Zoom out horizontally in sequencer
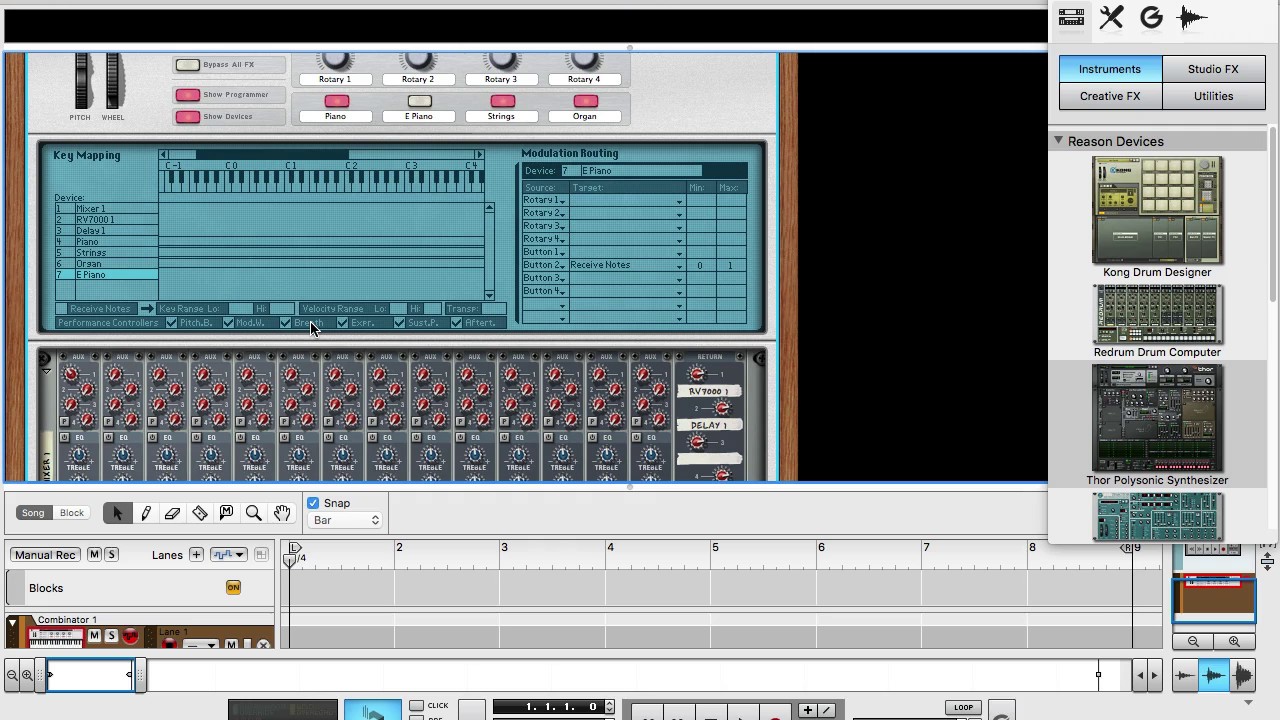The height and width of the screenshot is (720, 1280). coord(12,675)
